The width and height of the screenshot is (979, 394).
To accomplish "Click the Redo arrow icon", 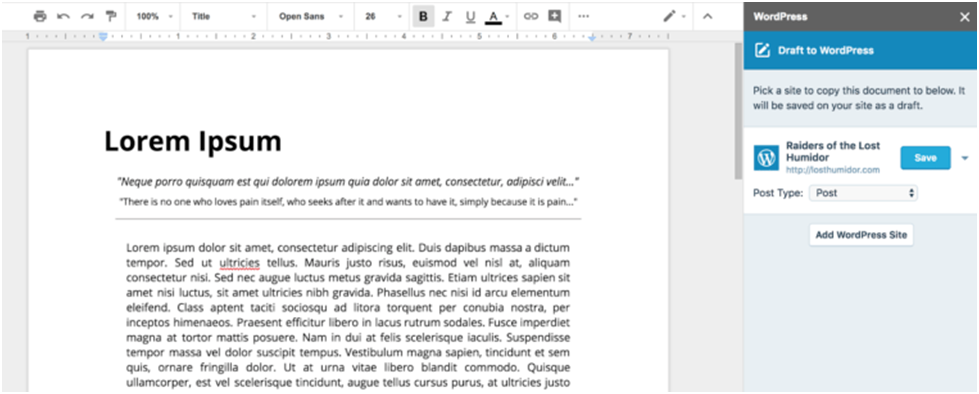I will pos(87,16).
